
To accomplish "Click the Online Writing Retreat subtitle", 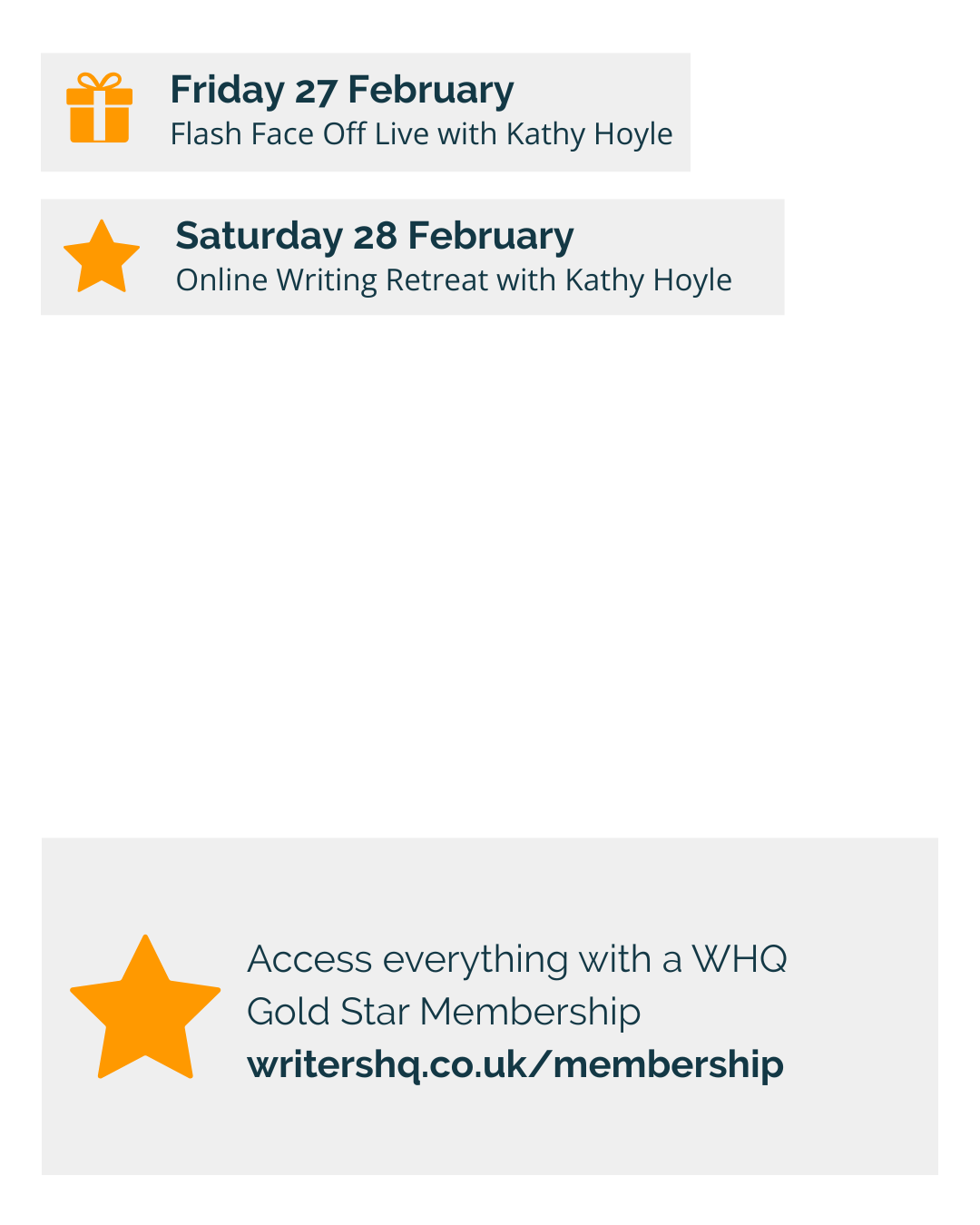I will pyautogui.click(x=454, y=280).
